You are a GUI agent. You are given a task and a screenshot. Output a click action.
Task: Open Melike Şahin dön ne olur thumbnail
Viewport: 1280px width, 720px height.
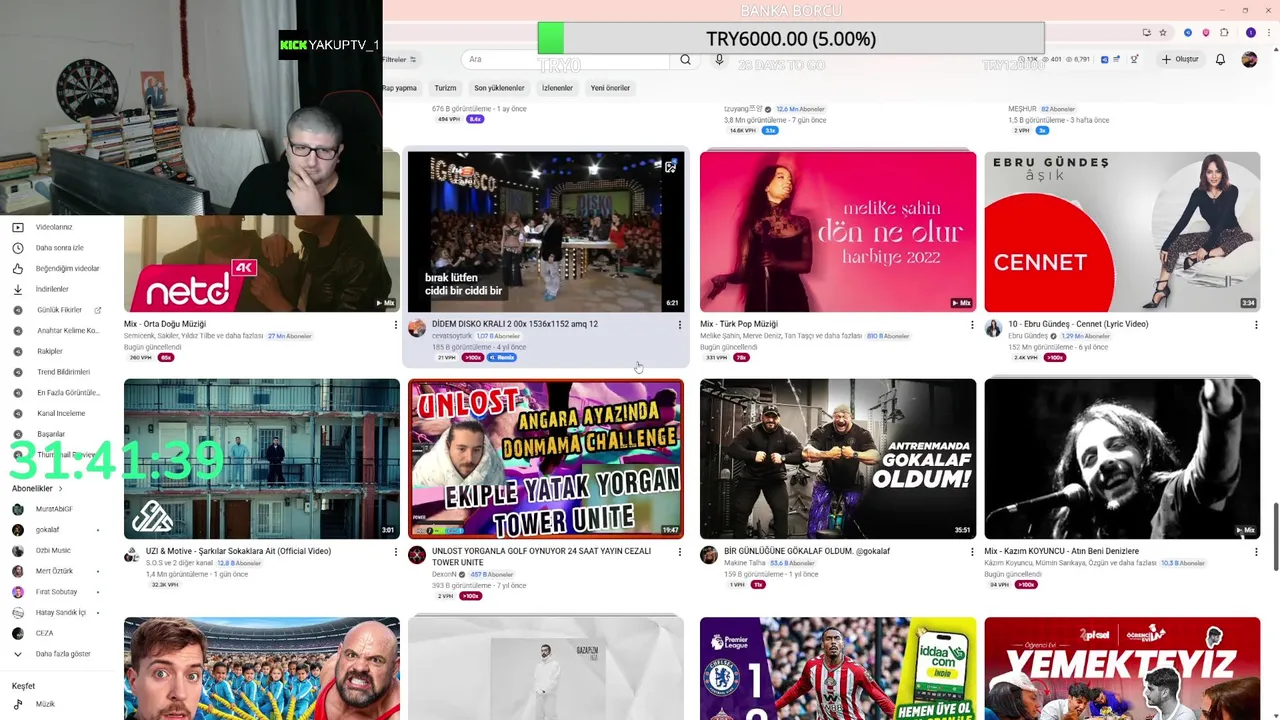(x=838, y=232)
